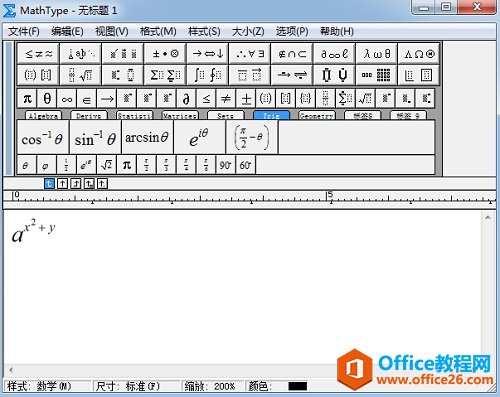Open the 选项(P) menu

coord(292,32)
